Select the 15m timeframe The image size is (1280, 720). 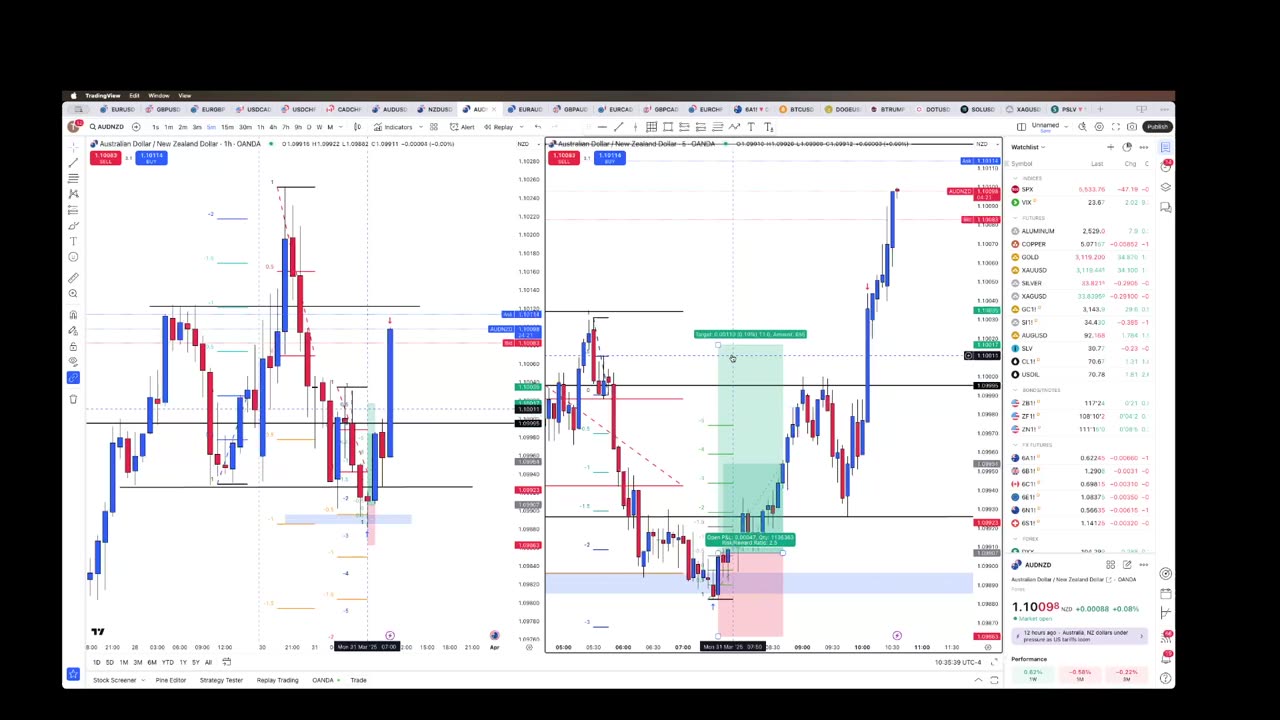[227, 127]
